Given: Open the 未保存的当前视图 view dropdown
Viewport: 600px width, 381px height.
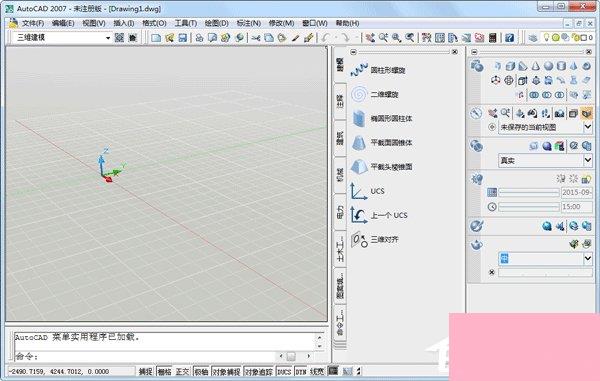Looking at the screenshot, I should [x=588, y=127].
